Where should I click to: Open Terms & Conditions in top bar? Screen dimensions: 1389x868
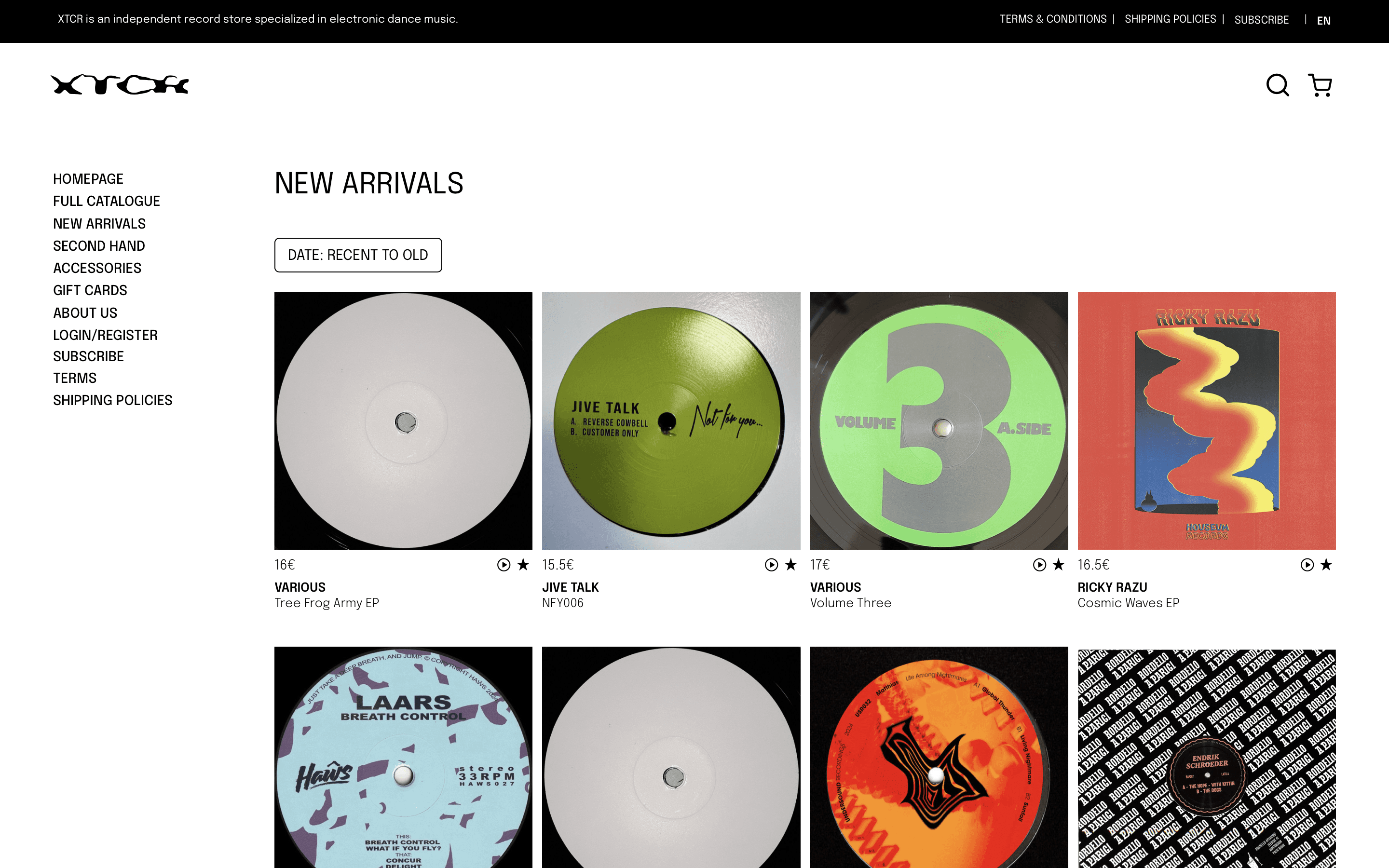click(x=1053, y=19)
